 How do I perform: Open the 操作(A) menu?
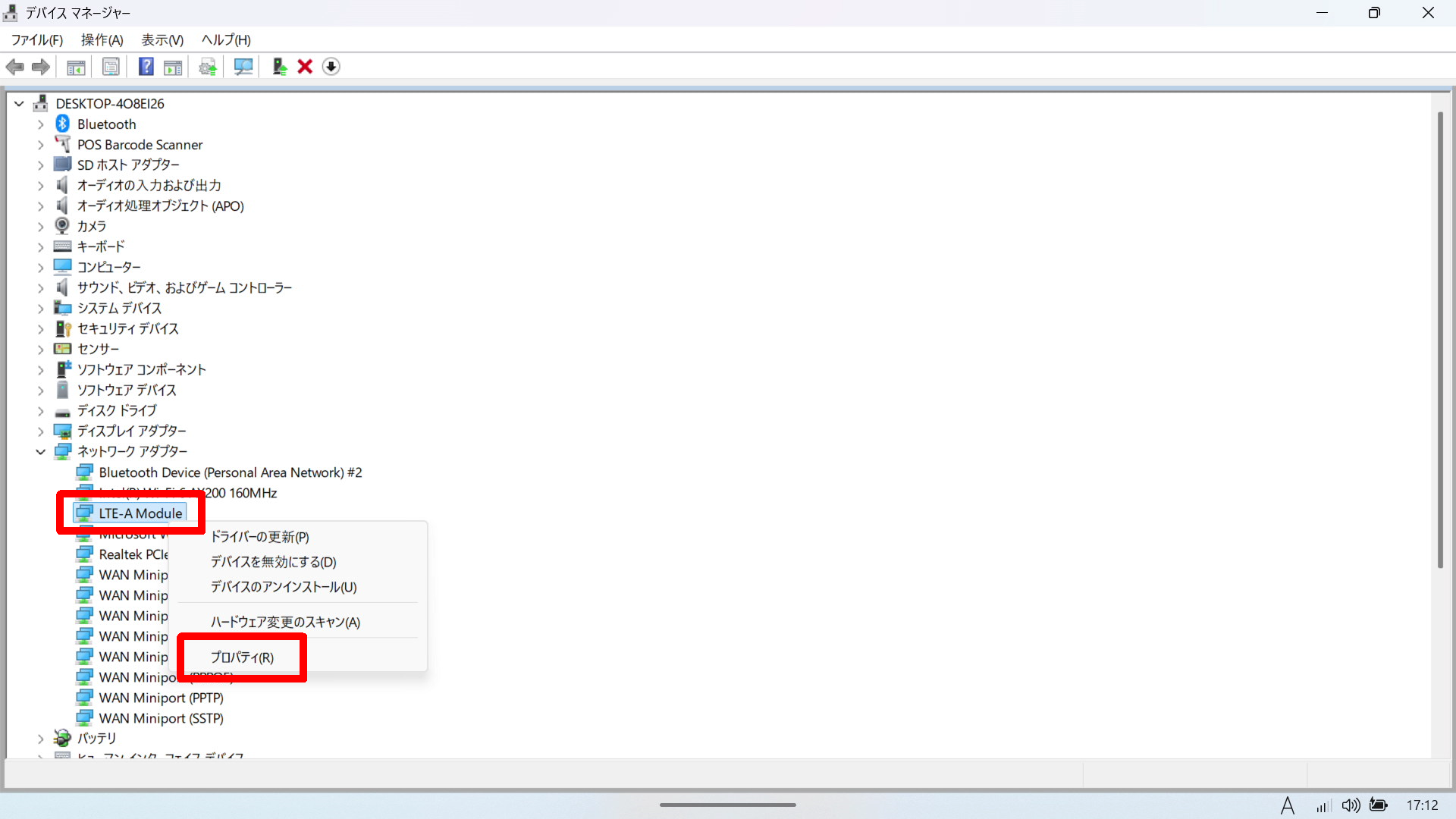click(x=102, y=39)
